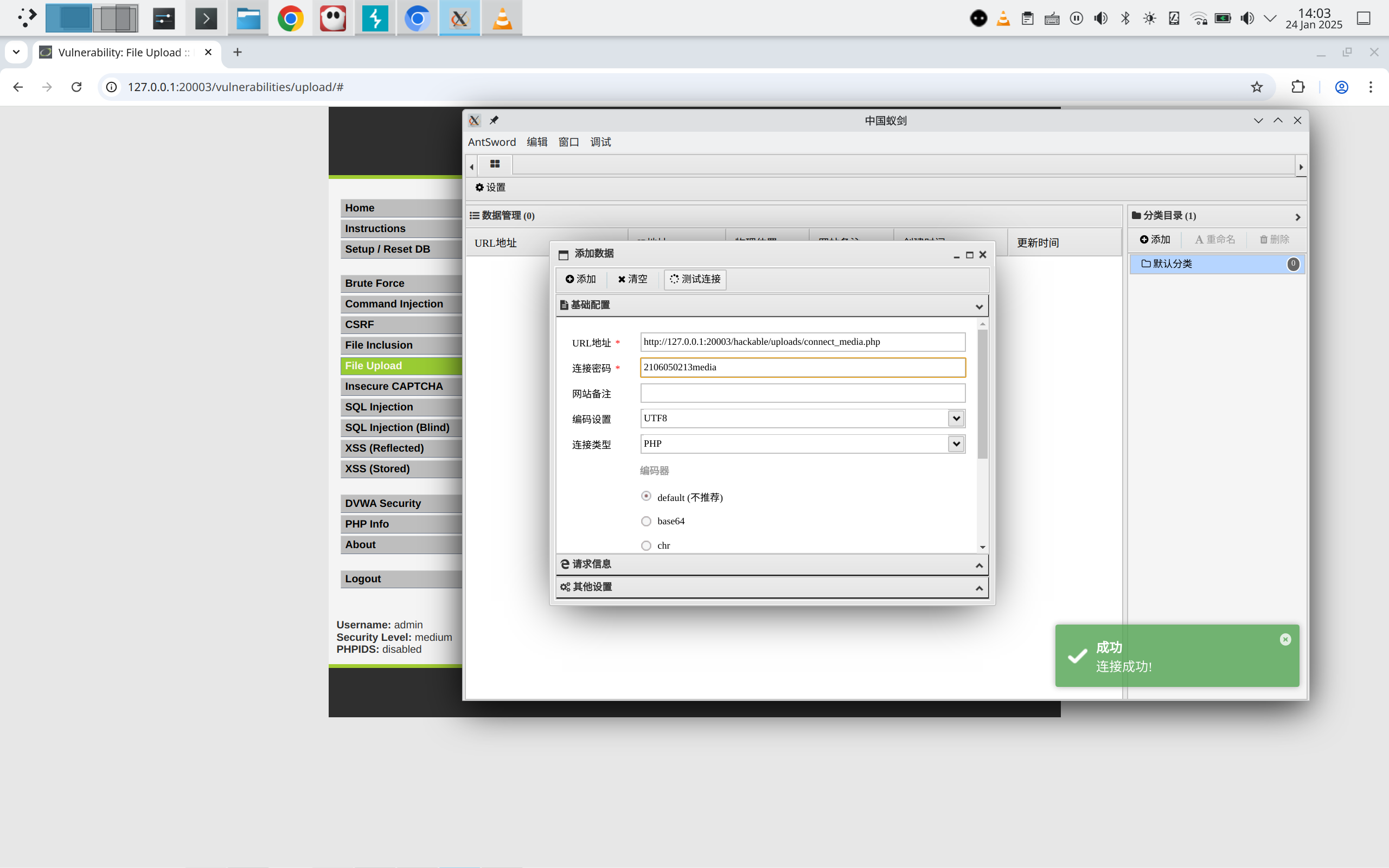Bookmark this page with the star icon

(x=1256, y=87)
